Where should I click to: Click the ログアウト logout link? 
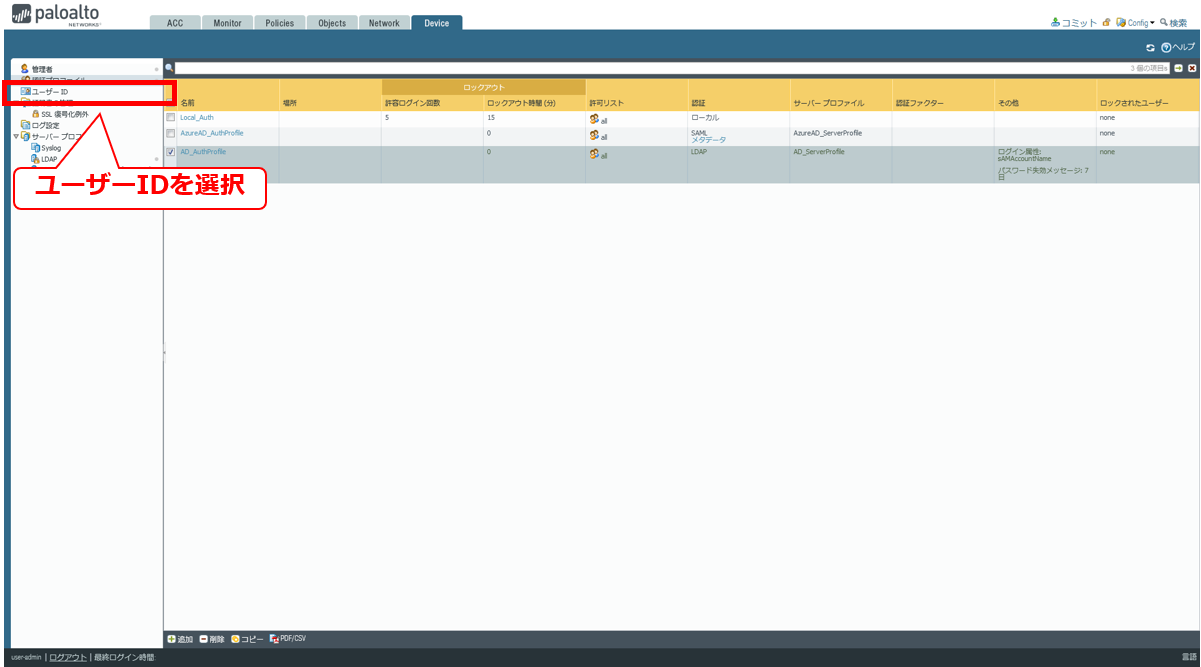coord(68,657)
